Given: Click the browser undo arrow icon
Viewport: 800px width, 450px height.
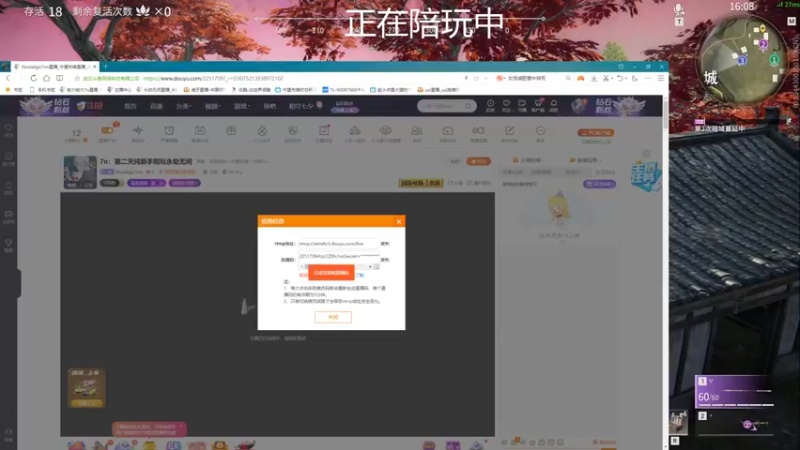Looking at the screenshot, I should [x=619, y=79].
